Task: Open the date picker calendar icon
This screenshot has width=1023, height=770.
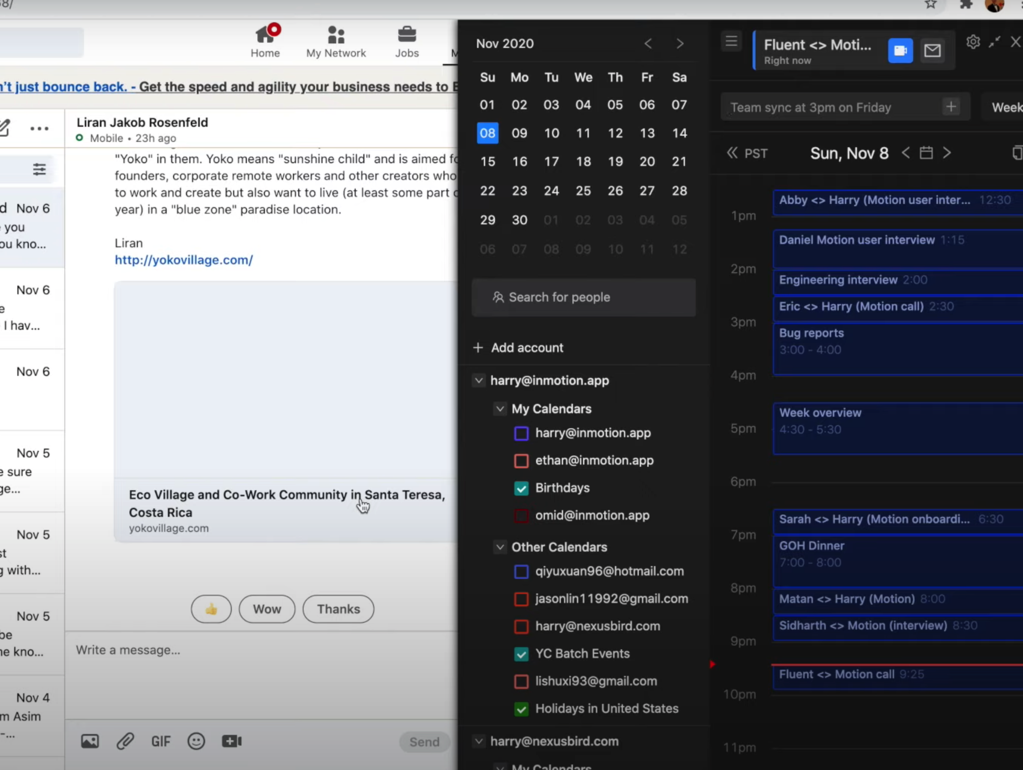Action: 926,153
